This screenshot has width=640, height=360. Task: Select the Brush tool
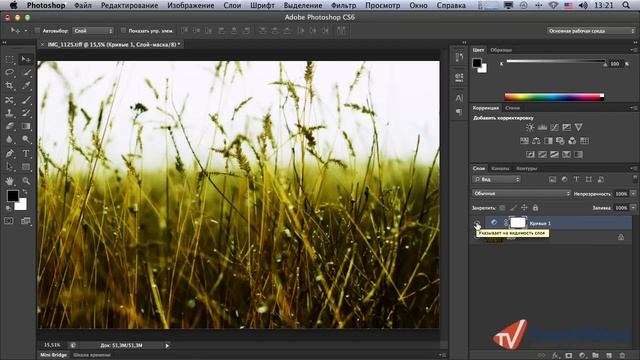pyautogui.click(x=26, y=100)
